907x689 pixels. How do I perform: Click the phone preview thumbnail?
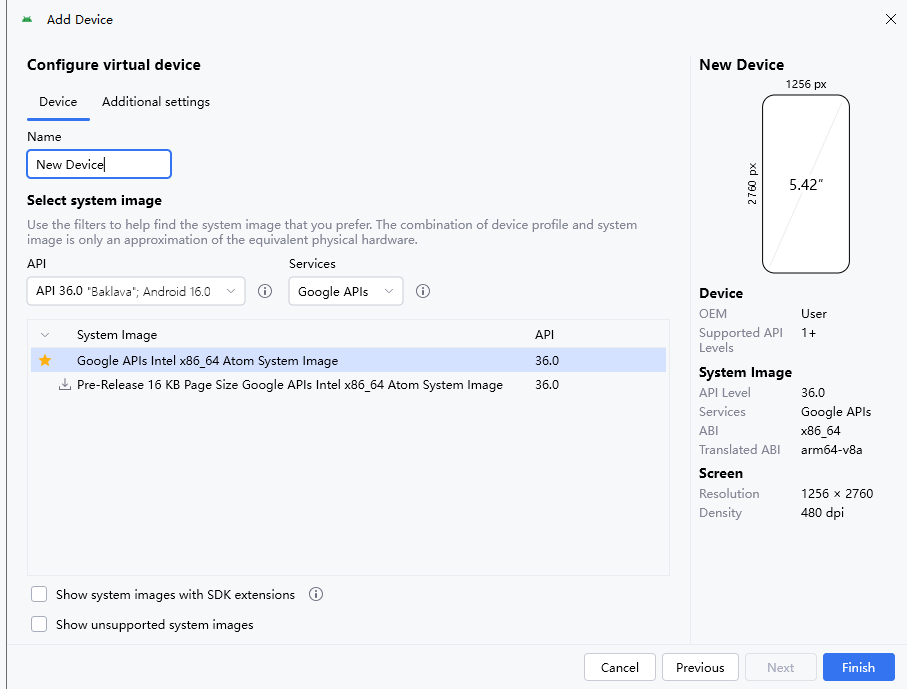click(x=806, y=184)
